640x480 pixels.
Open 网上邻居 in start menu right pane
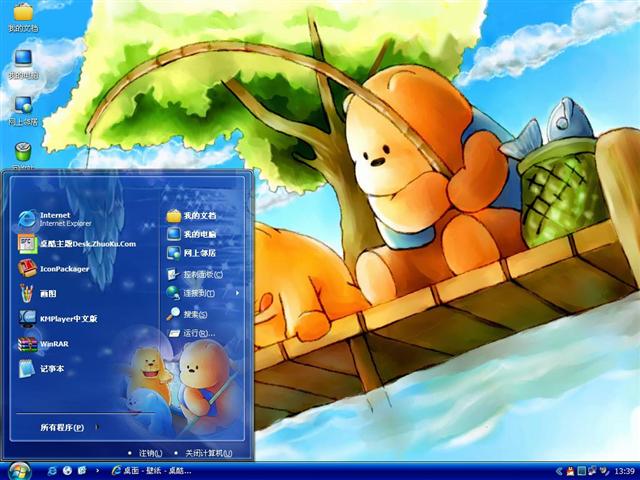(x=191, y=253)
